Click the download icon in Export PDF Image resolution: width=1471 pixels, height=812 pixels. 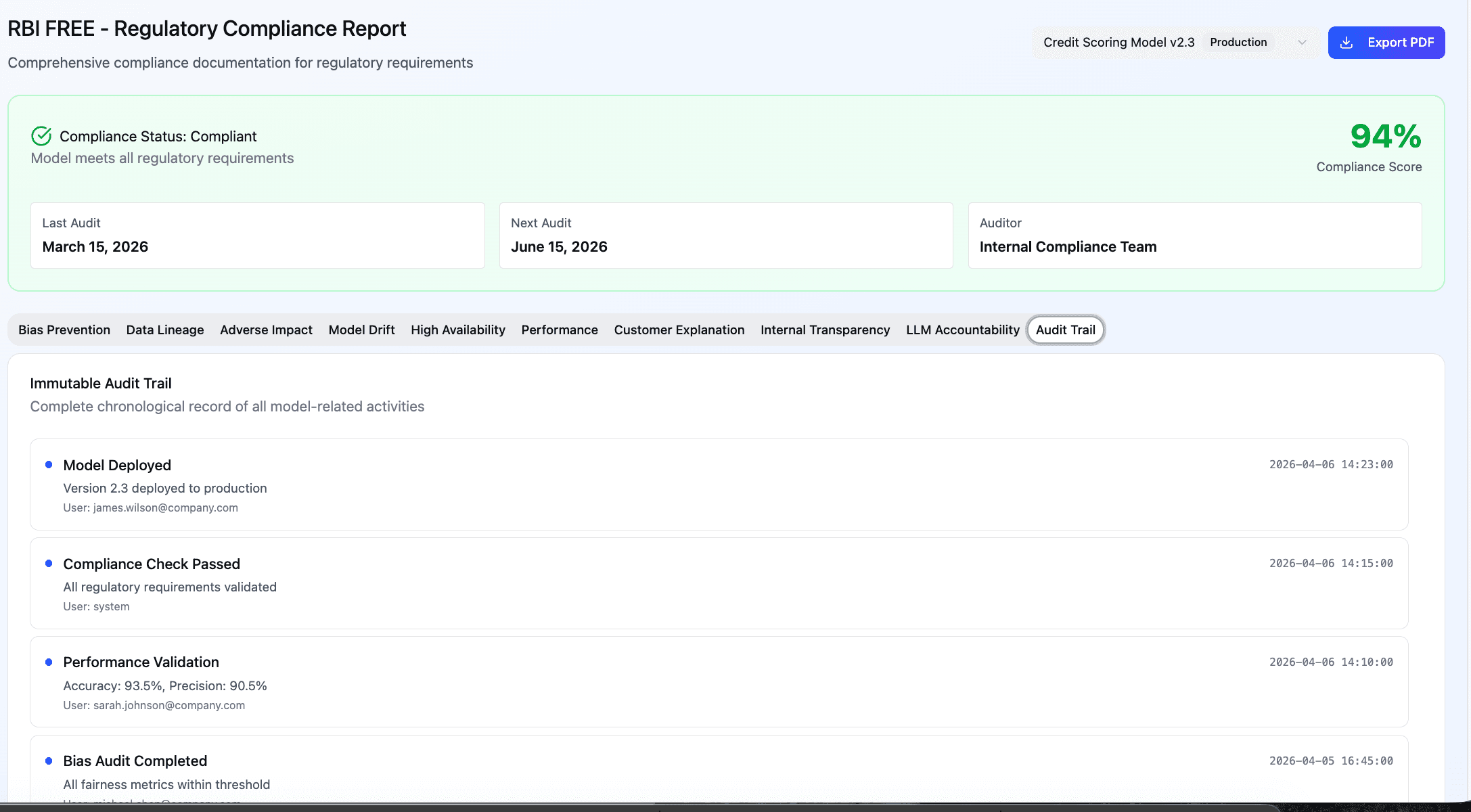(x=1346, y=43)
